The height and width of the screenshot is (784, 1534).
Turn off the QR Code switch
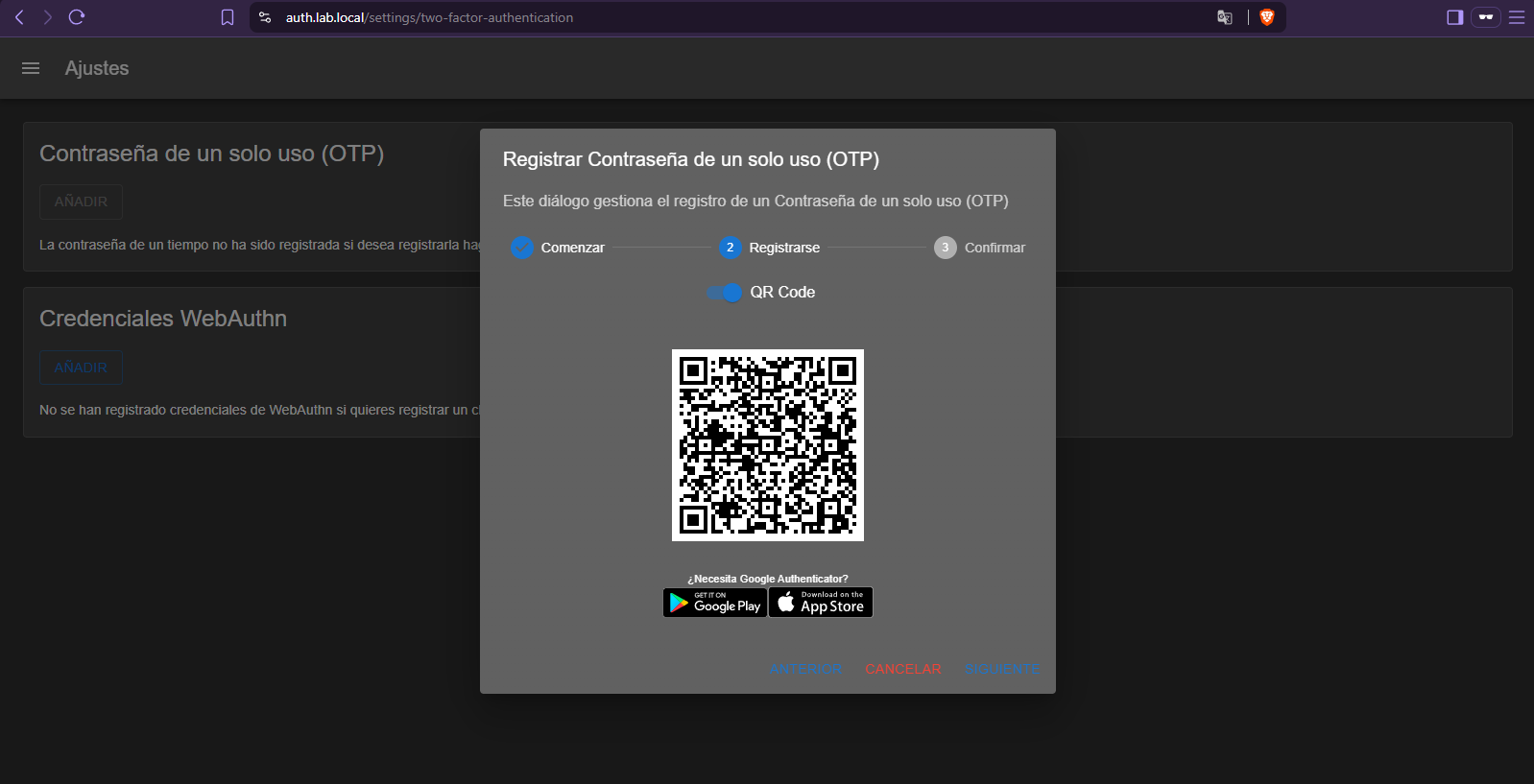tap(725, 293)
